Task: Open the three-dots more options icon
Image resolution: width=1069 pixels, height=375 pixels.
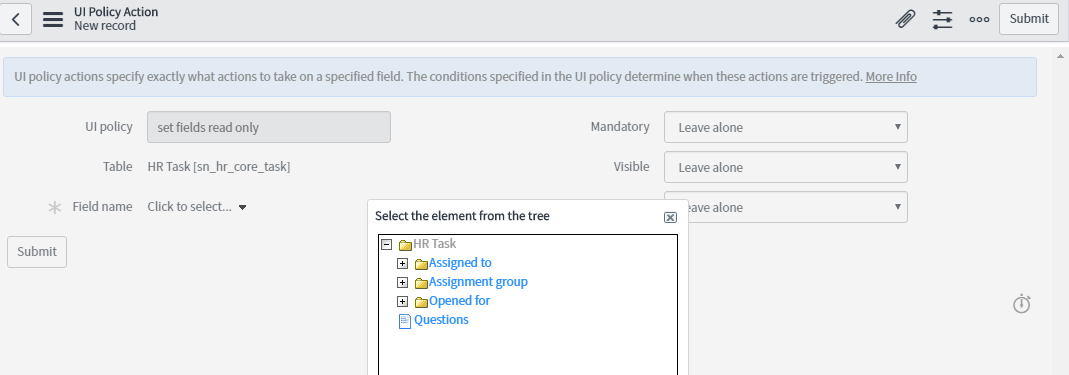Action: 979,19
